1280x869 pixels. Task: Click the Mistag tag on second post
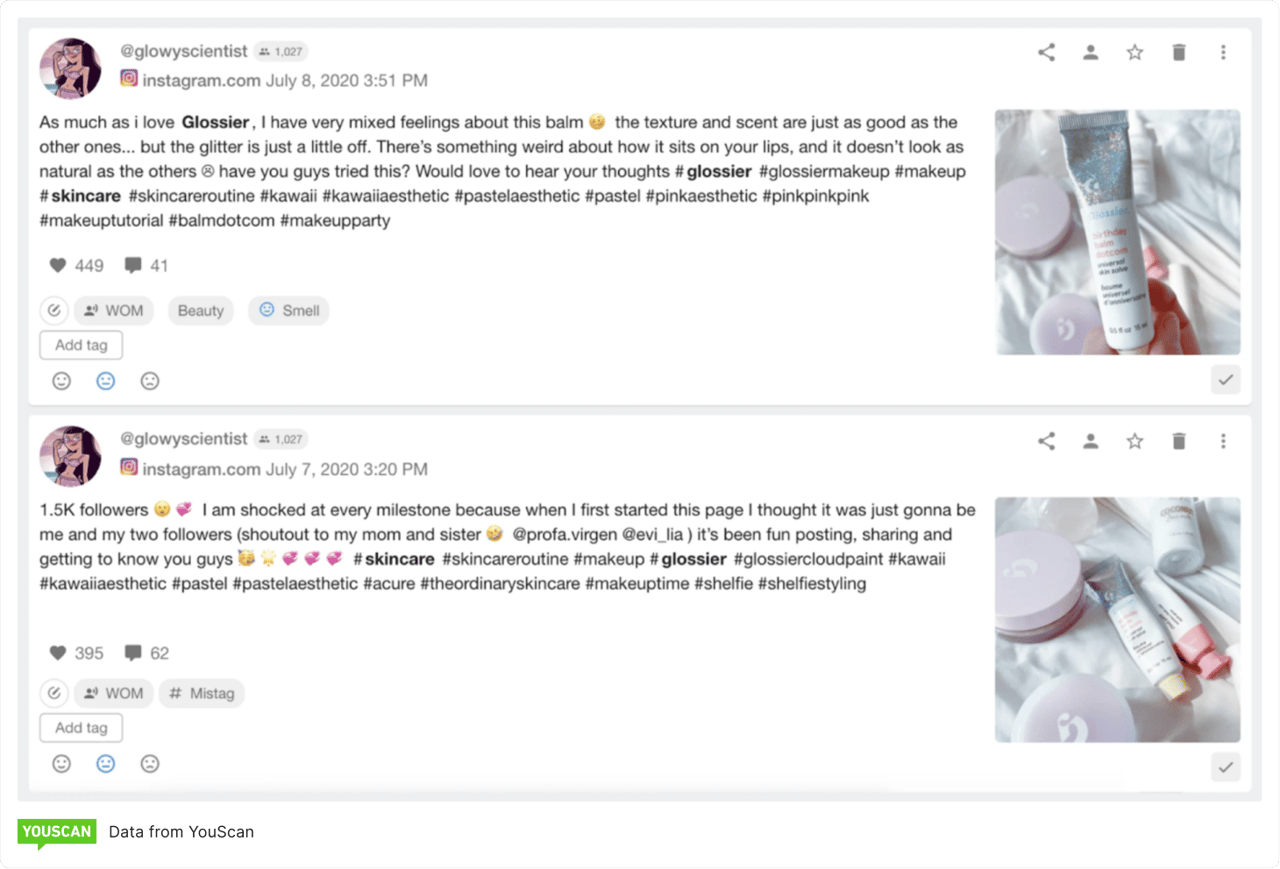coord(202,693)
